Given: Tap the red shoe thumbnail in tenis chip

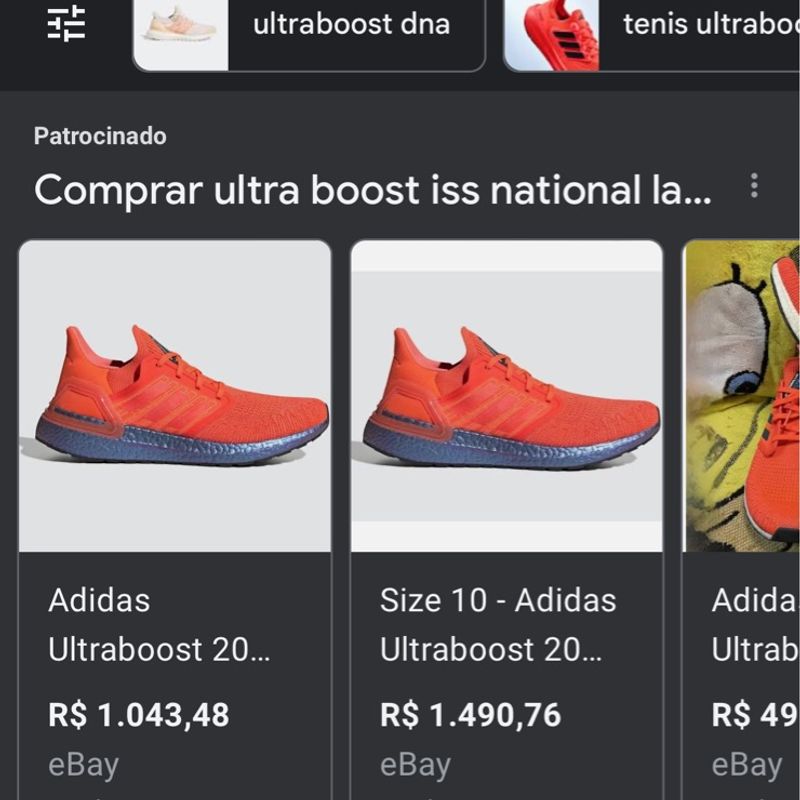Looking at the screenshot, I should coord(552,34).
